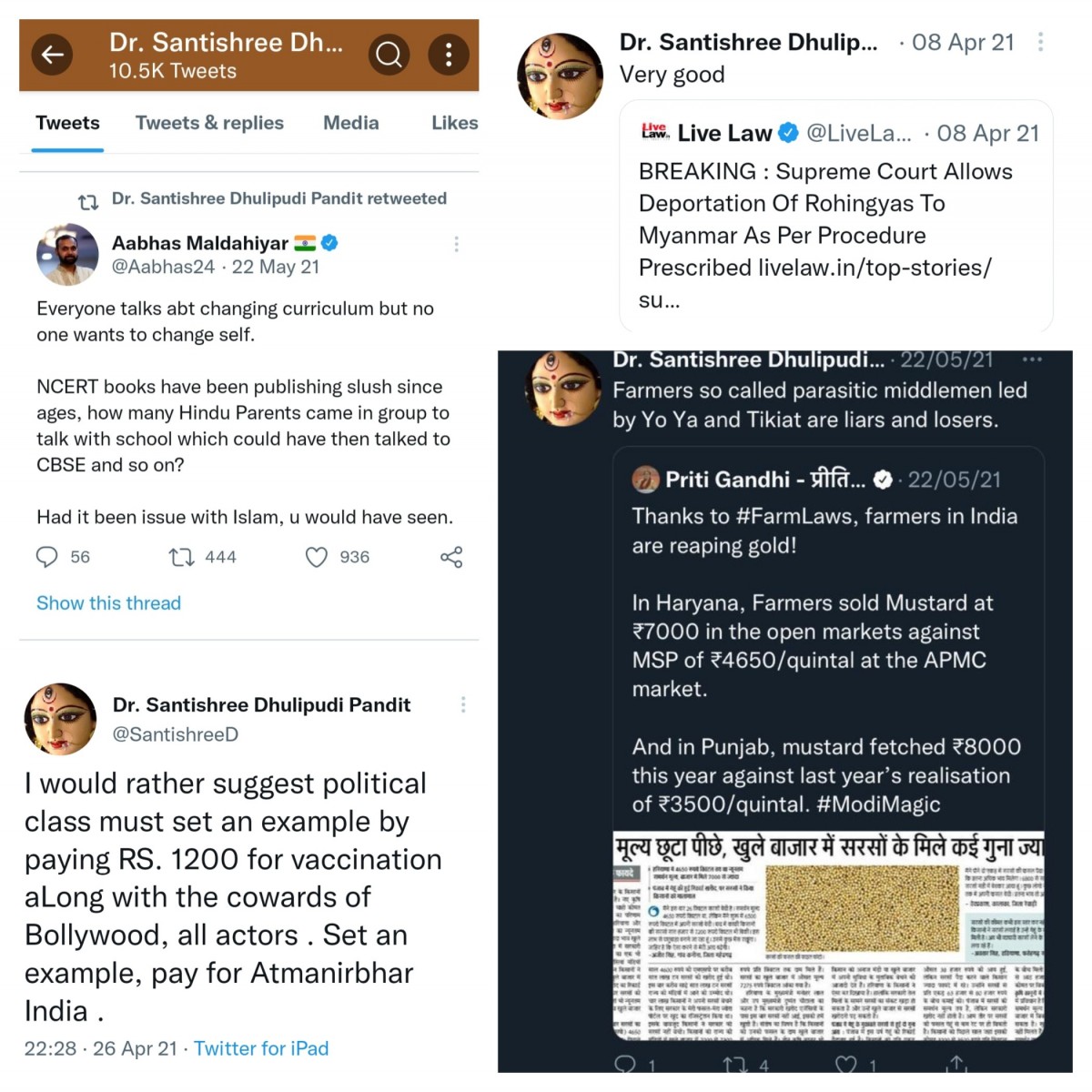Screen dimensions: 1092x1092
Task: Click the Show this thread link
Action: point(108,603)
